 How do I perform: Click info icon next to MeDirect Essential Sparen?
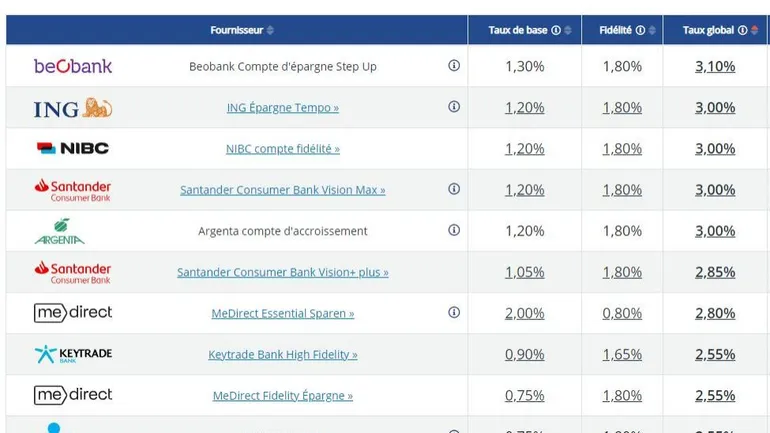click(454, 312)
